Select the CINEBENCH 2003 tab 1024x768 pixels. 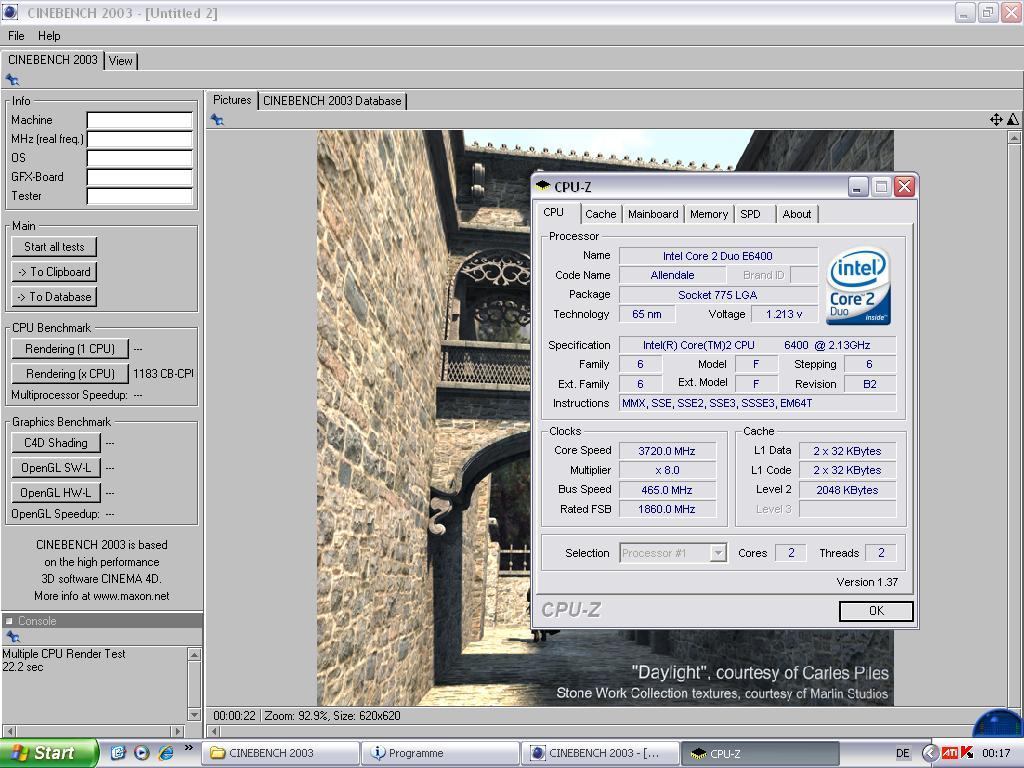52,59
